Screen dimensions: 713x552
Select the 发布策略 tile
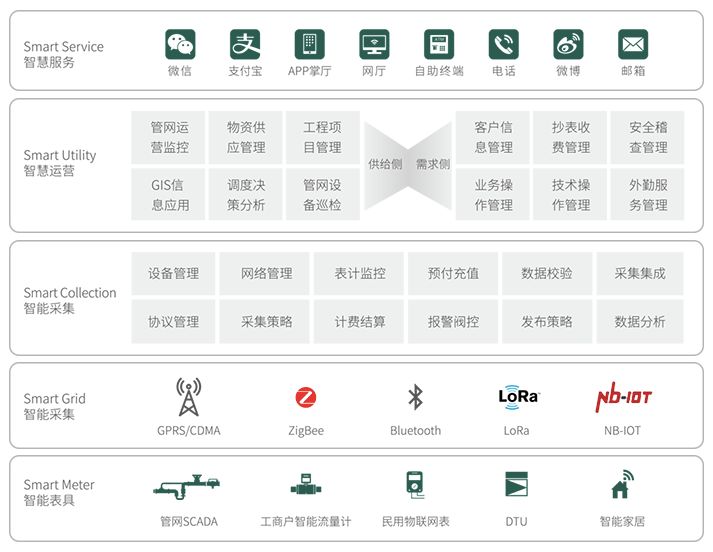coord(547,321)
